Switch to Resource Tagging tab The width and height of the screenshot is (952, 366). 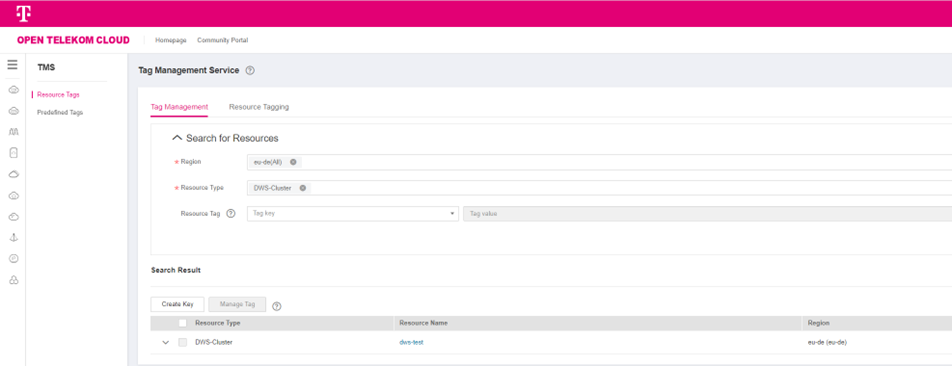(259, 107)
